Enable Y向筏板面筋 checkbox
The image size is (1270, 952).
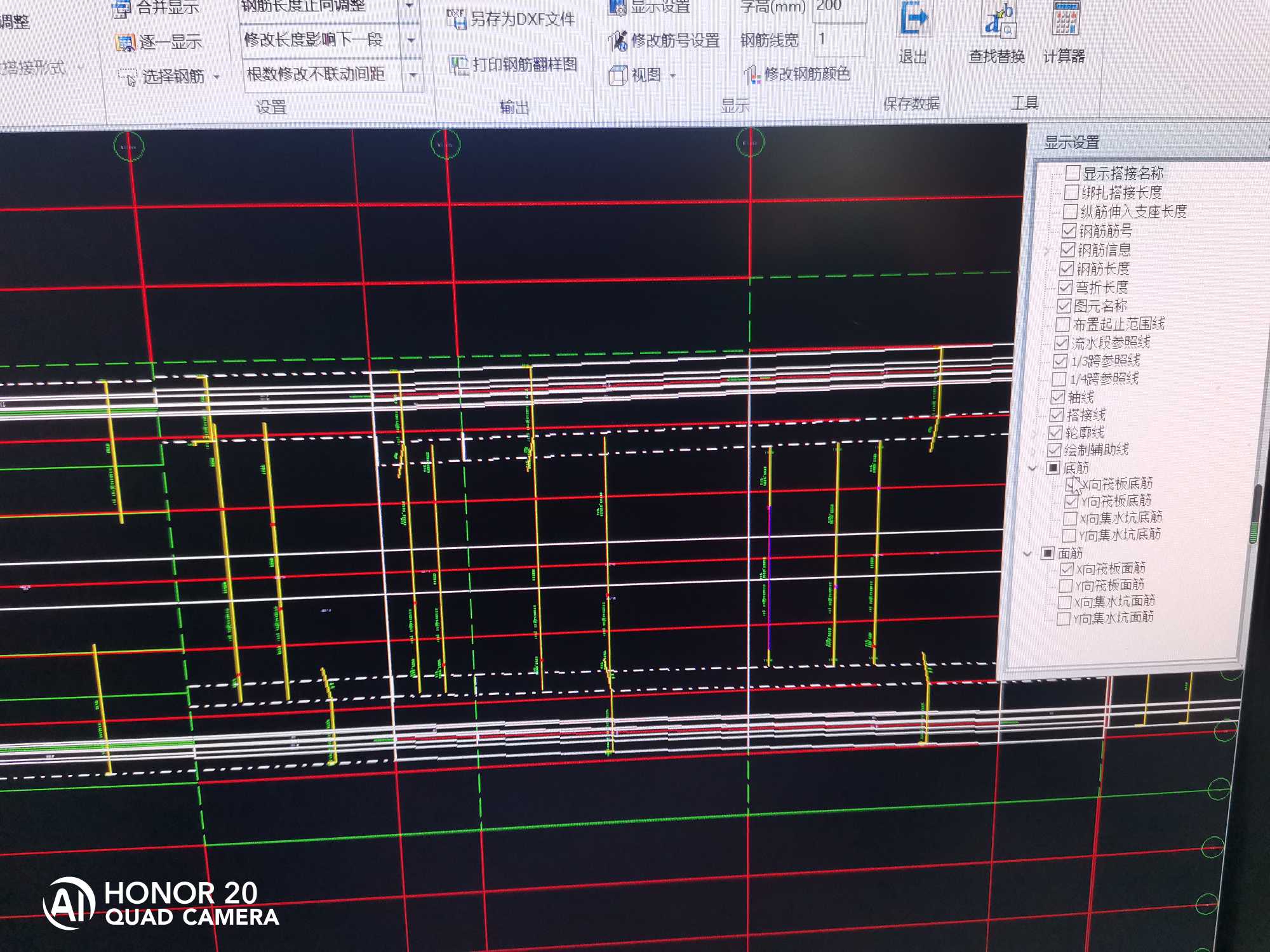point(1066,586)
